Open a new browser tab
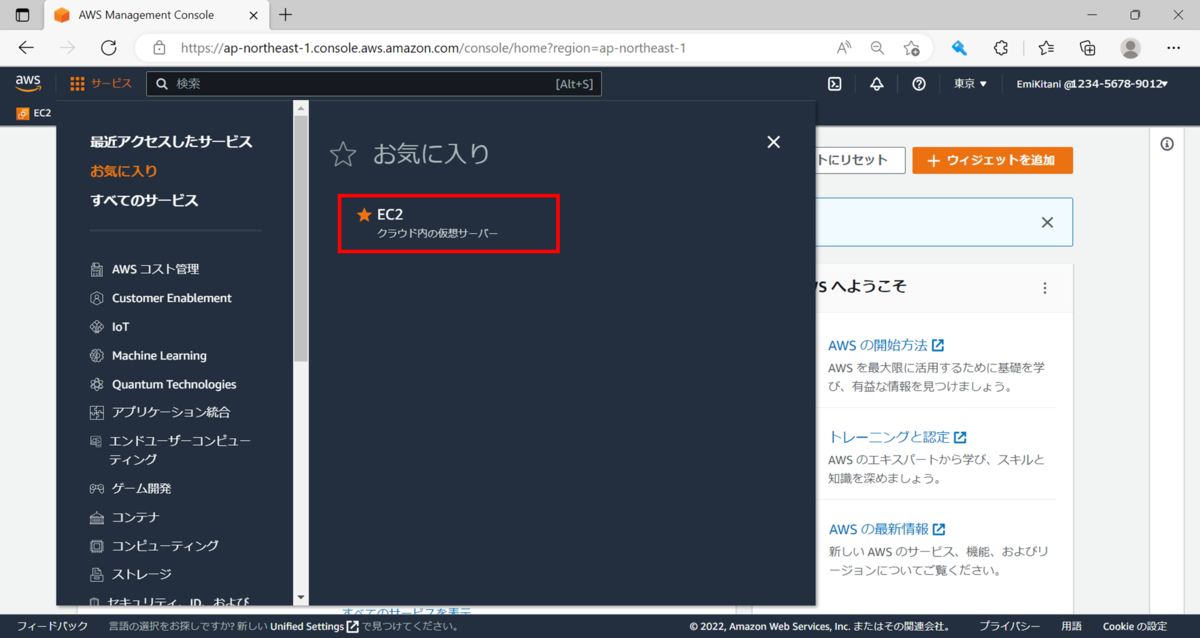This screenshot has height=638, width=1200. pyautogui.click(x=286, y=15)
